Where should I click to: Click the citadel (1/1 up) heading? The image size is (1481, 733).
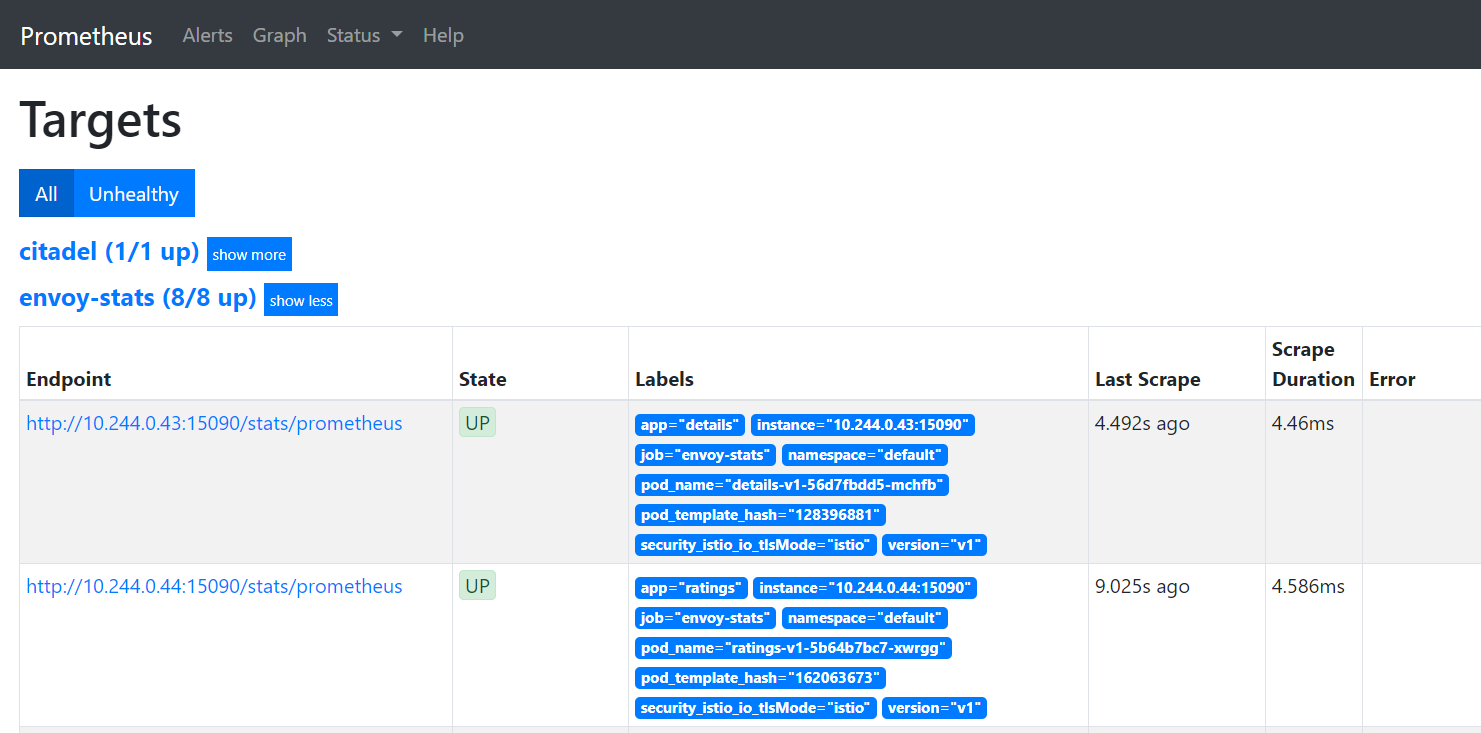tap(109, 251)
